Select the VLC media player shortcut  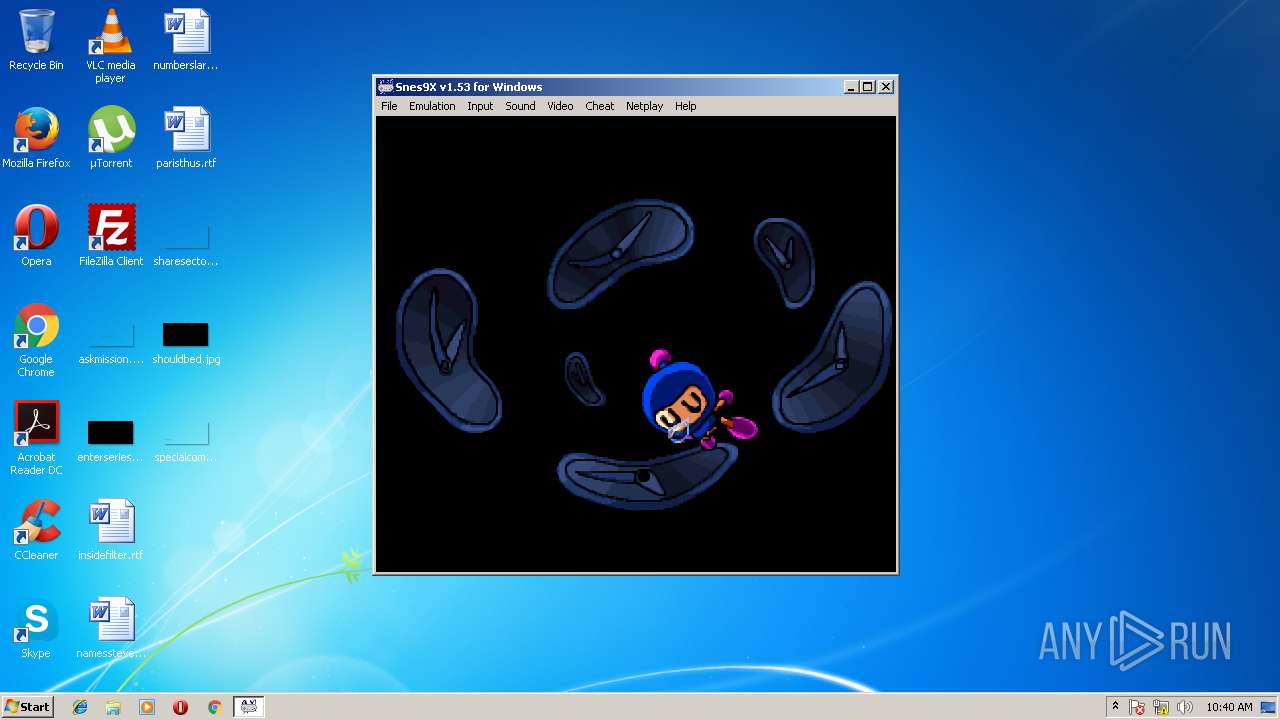[x=110, y=46]
